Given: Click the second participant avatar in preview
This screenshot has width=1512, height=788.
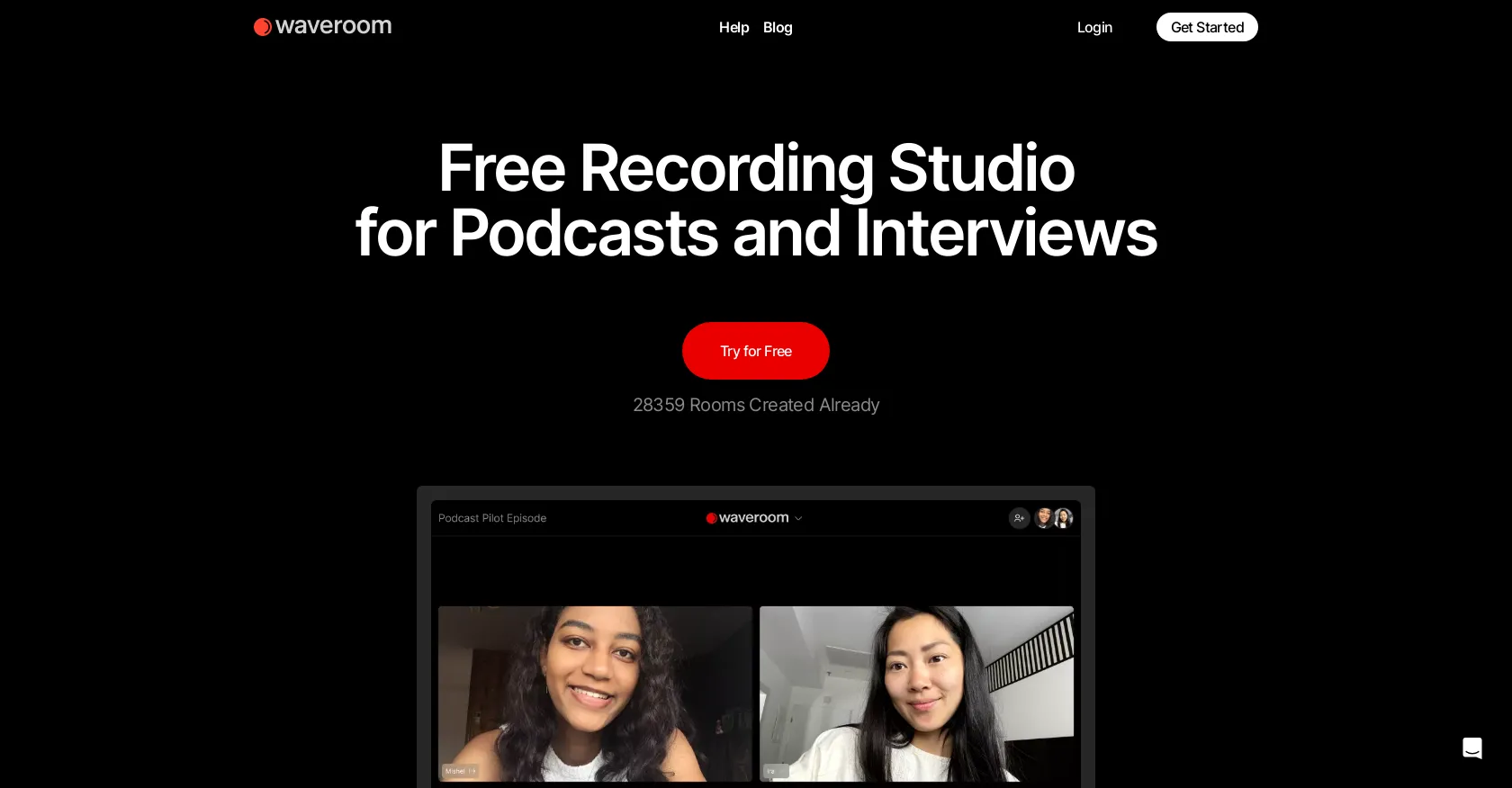Looking at the screenshot, I should point(1063,518).
